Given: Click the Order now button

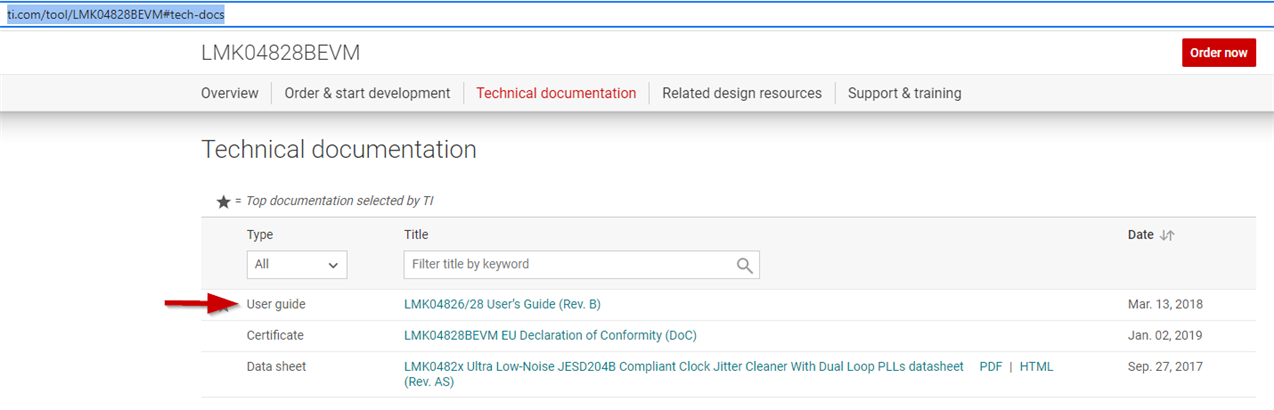Looking at the screenshot, I should pyautogui.click(x=1219, y=53).
